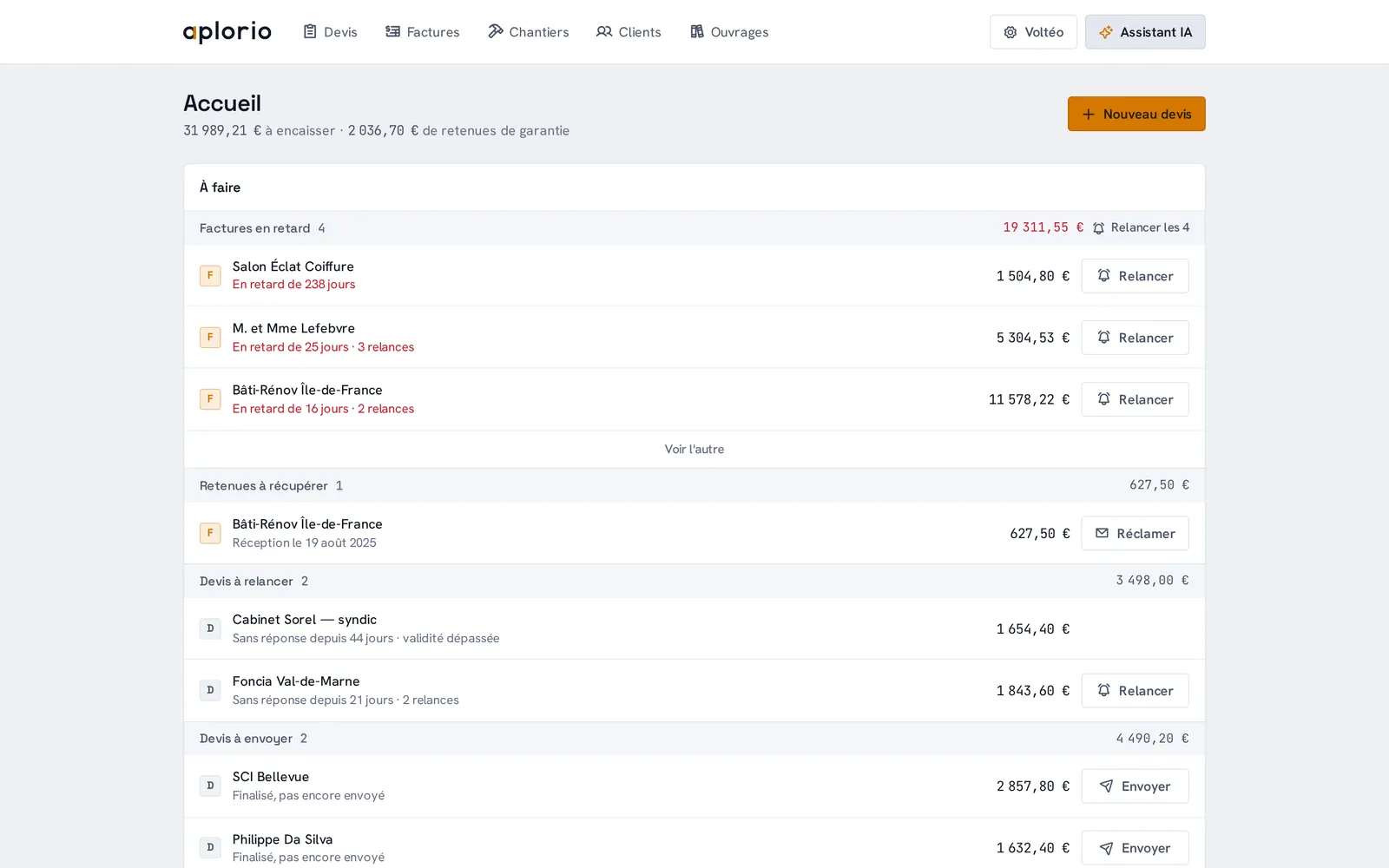Relancer the Foncia Val-de-Marne devis
Image resolution: width=1389 pixels, height=868 pixels.
click(x=1135, y=691)
